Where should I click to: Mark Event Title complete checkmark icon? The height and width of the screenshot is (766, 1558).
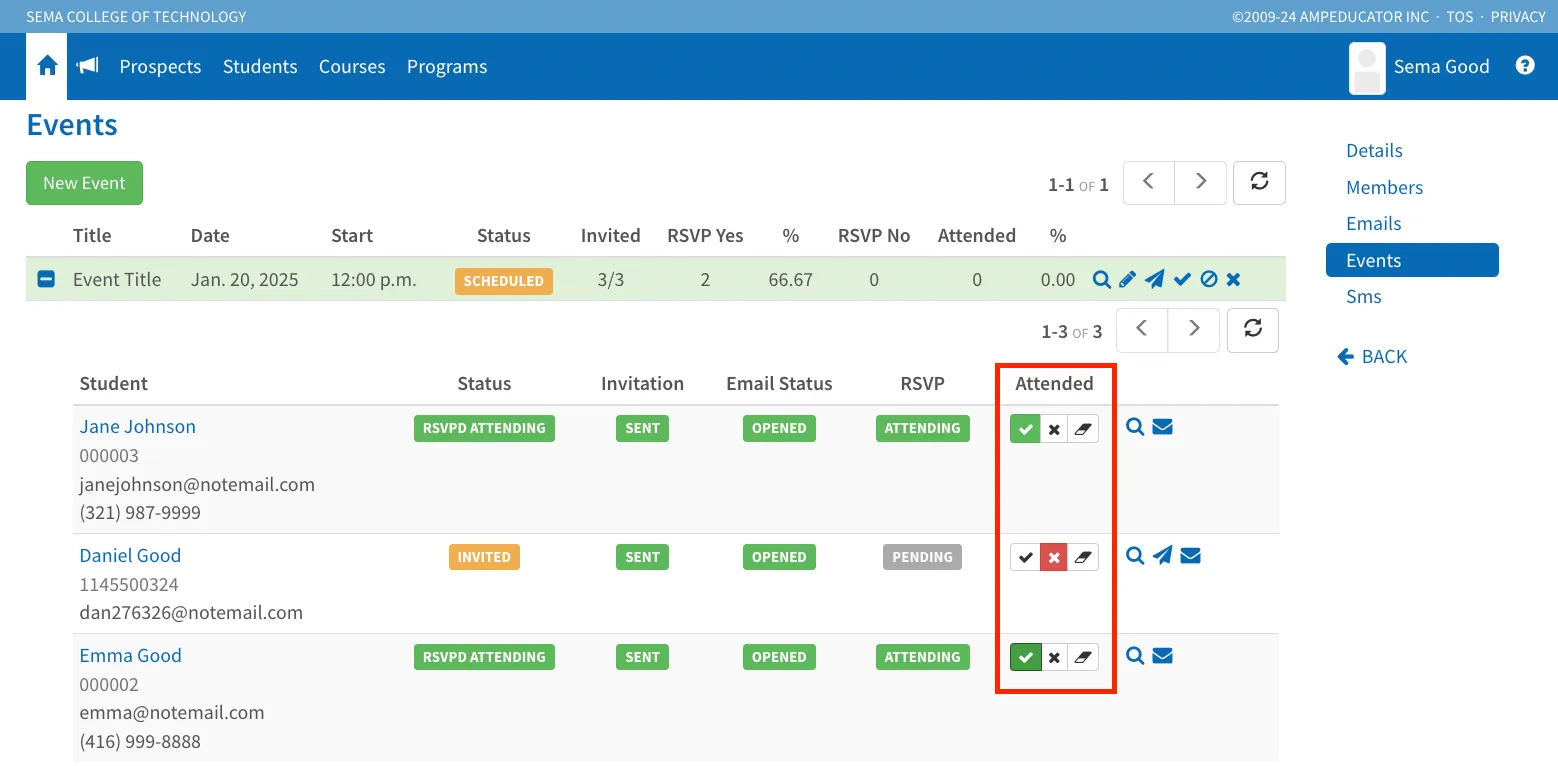(1182, 280)
